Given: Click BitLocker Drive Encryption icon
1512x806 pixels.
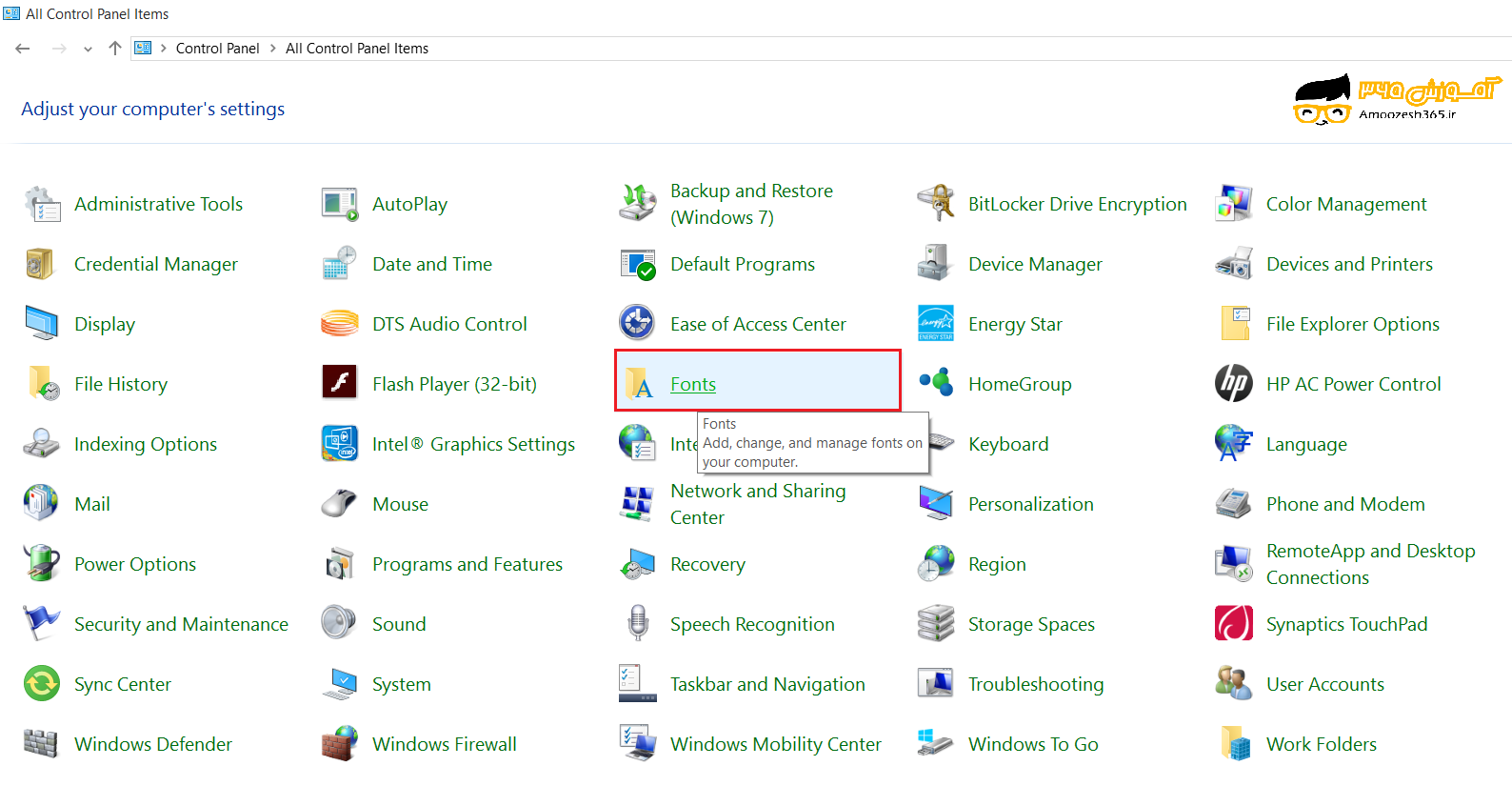Looking at the screenshot, I should [x=936, y=204].
